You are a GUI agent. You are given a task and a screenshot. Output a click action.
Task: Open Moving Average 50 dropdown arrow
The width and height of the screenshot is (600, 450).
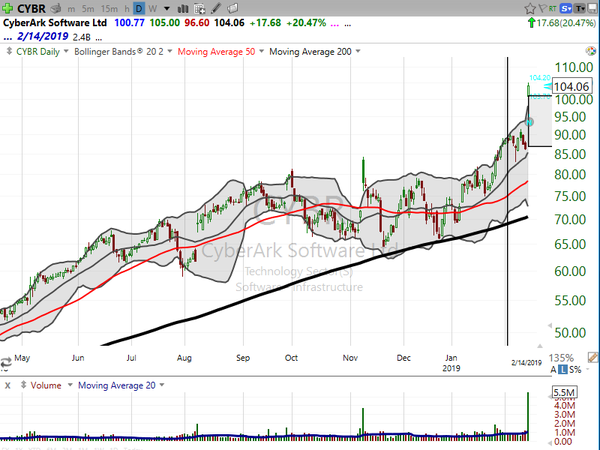[262, 51]
